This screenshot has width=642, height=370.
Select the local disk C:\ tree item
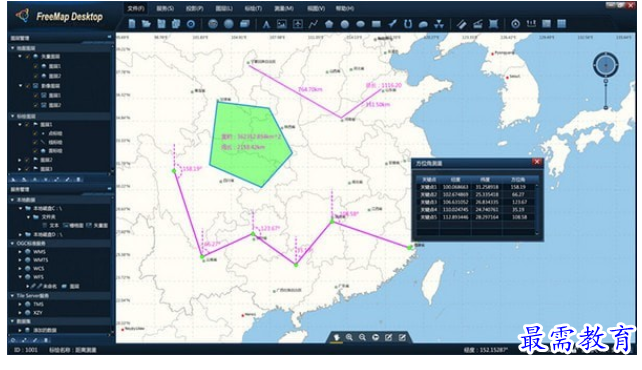(x=44, y=208)
